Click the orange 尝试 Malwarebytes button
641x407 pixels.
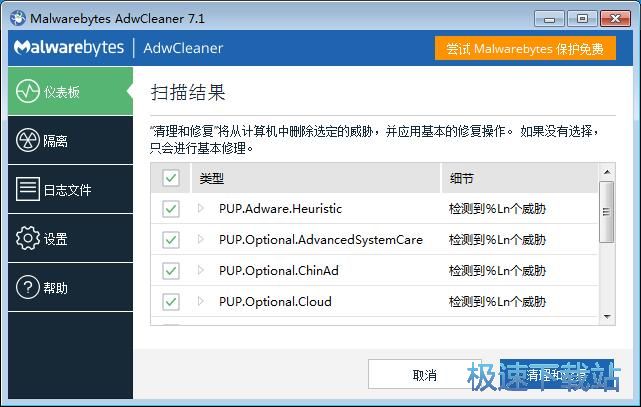pos(525,48)
